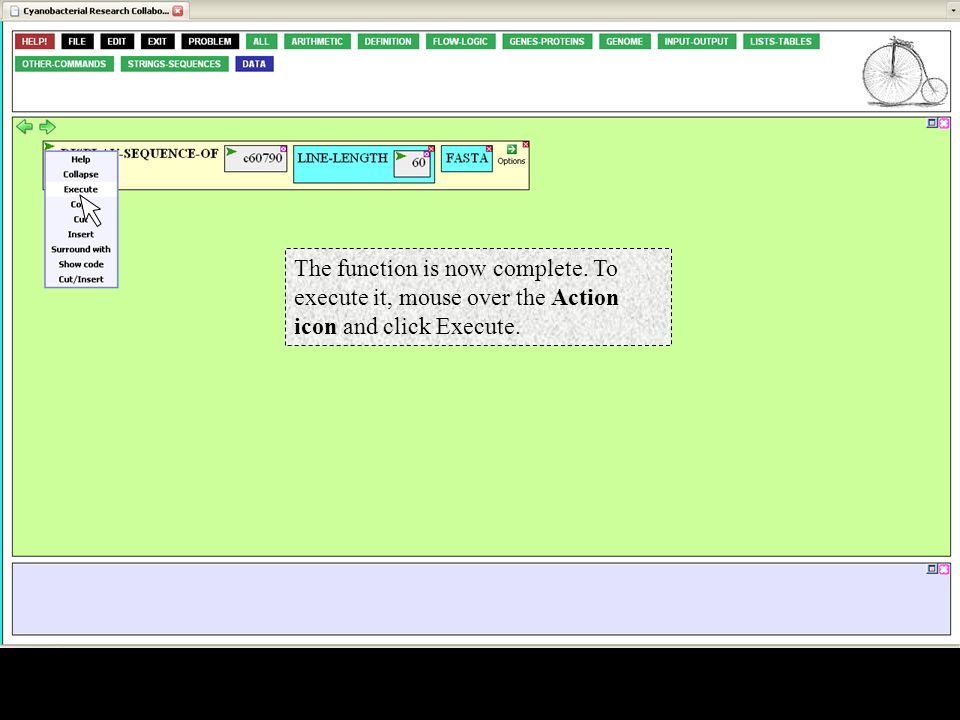Click the results pane blue square icon

click(932, 569)
